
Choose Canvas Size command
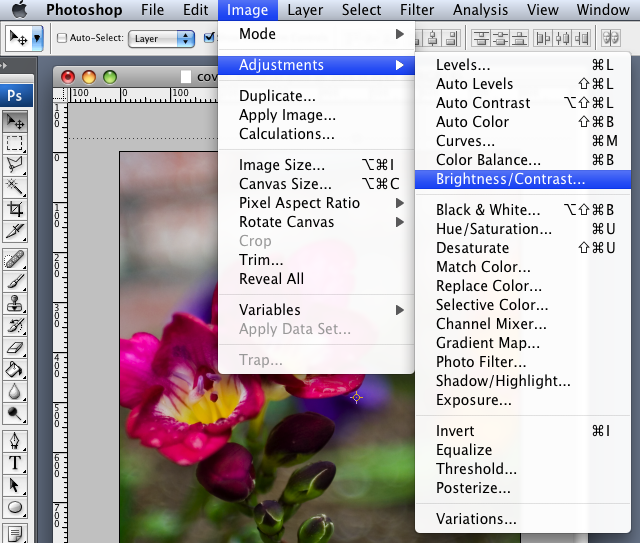[x=316, y=184]
